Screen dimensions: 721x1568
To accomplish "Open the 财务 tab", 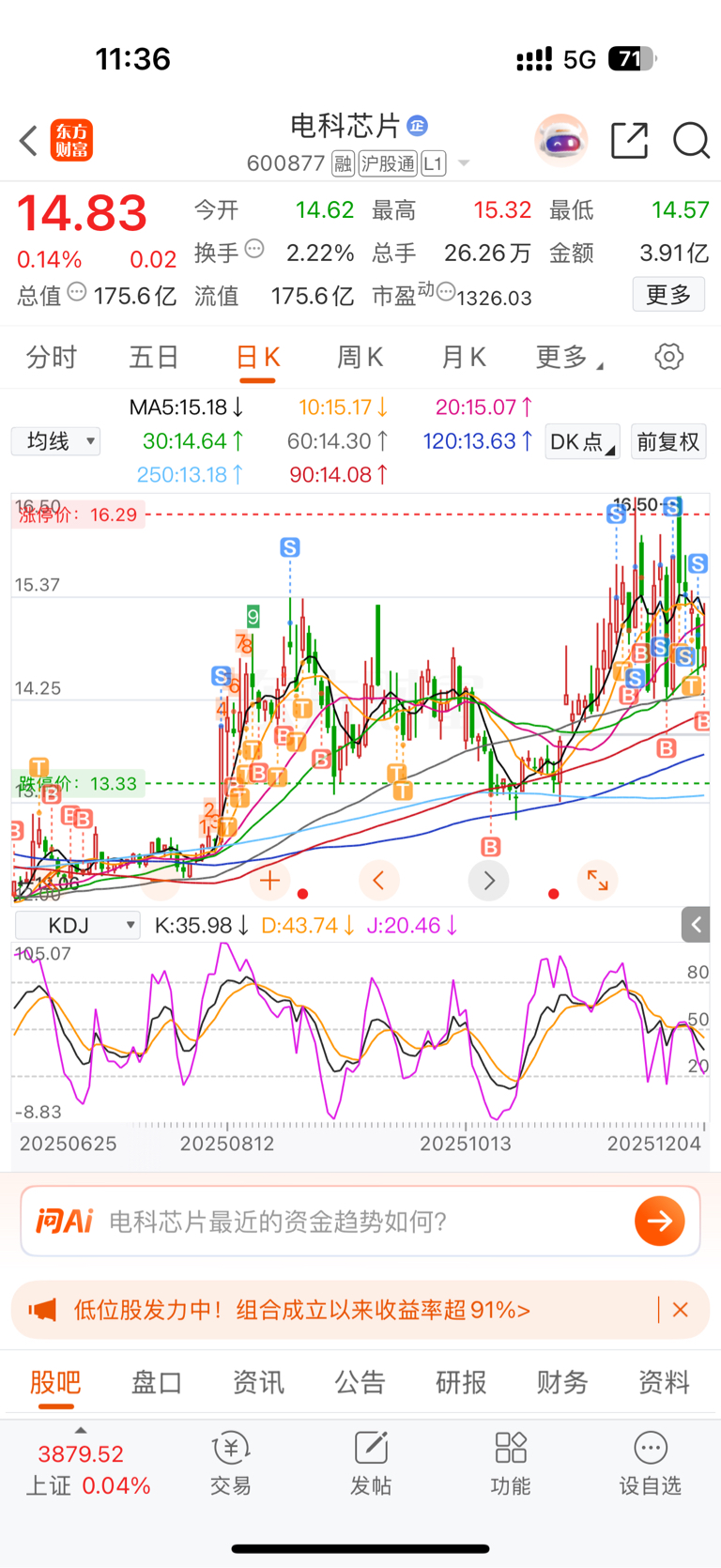I will pyautogui.click(x=562, y=1382).
